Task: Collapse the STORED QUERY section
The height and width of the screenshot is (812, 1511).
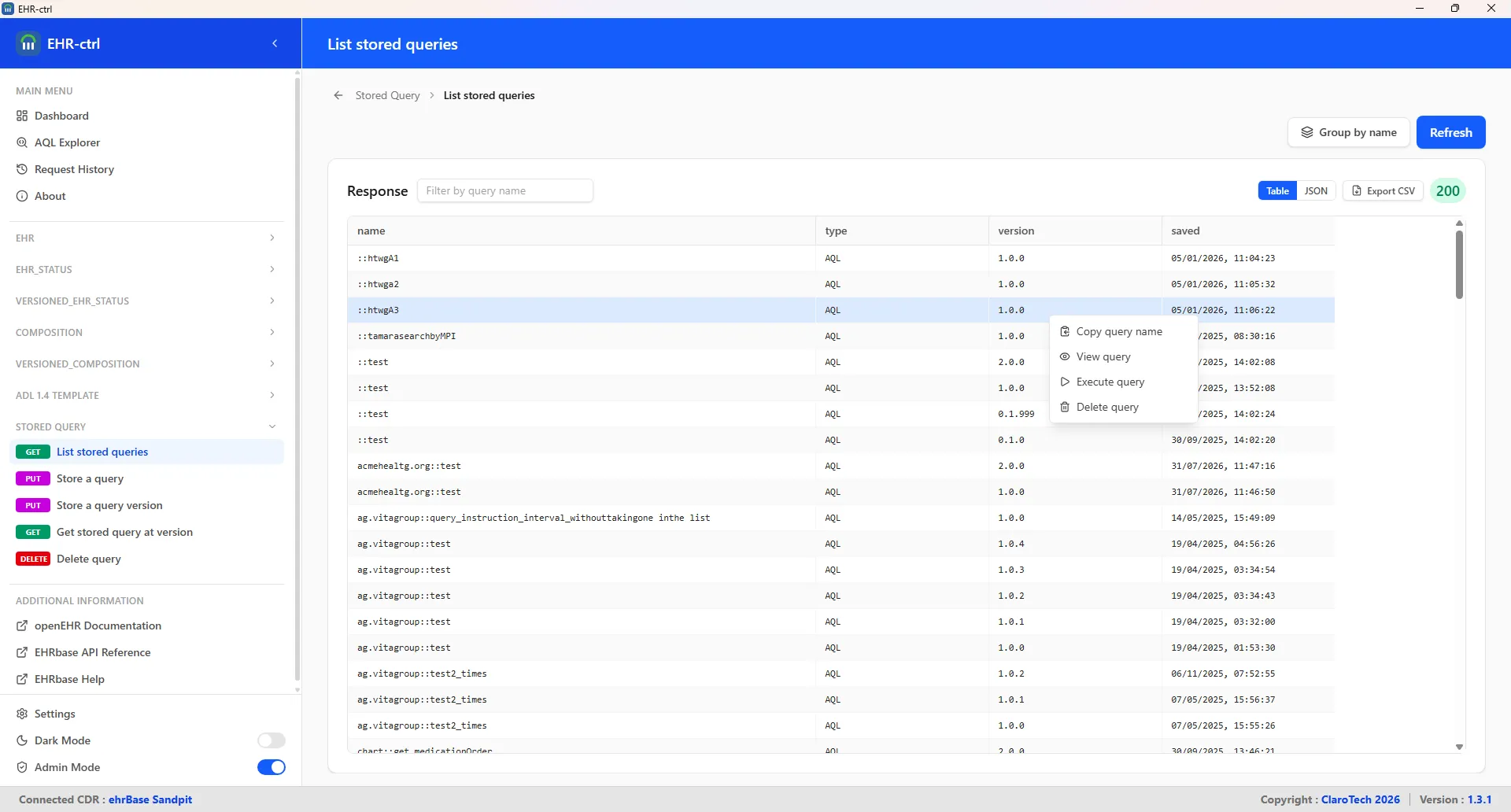Action: [146, 426]
